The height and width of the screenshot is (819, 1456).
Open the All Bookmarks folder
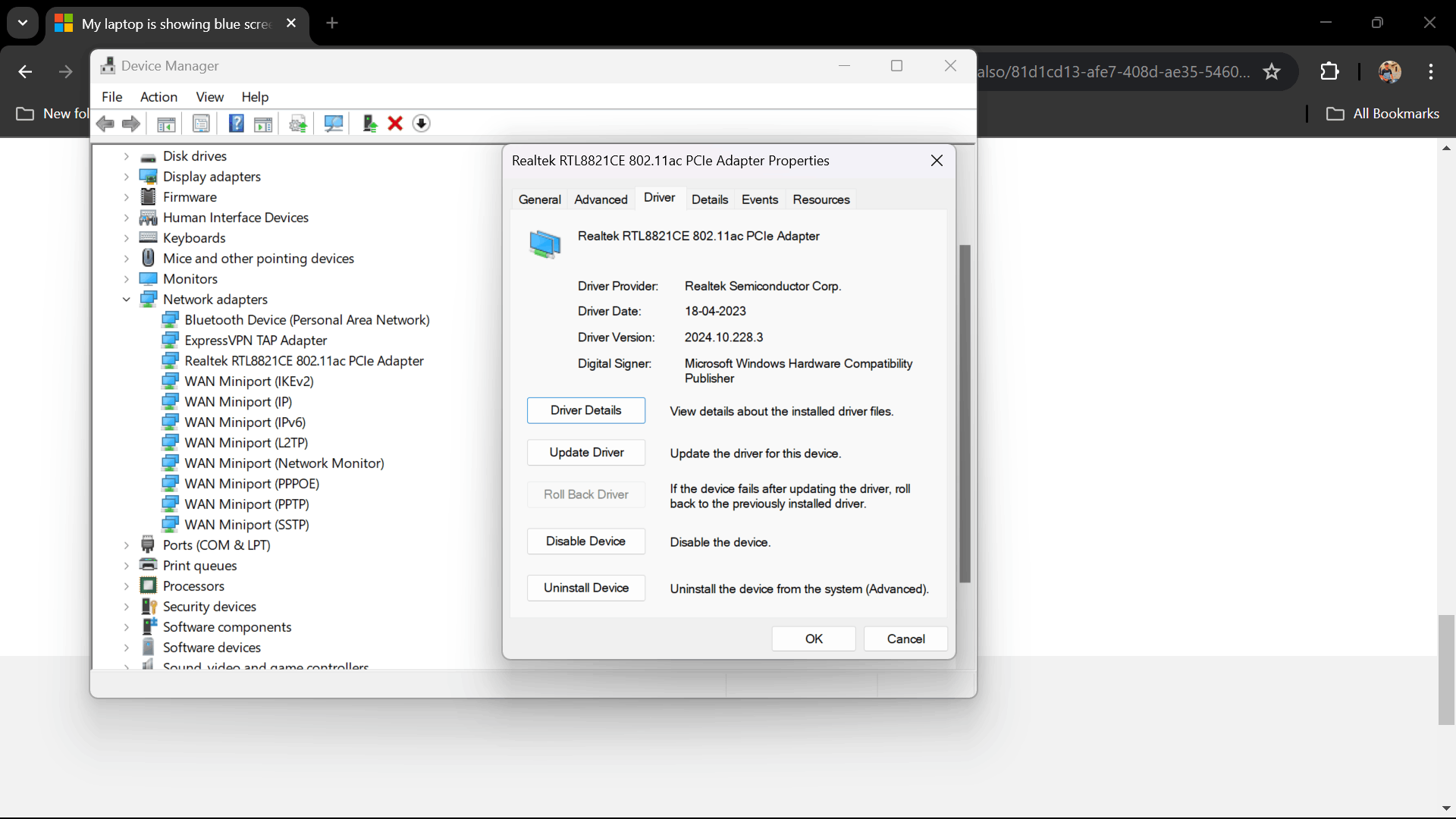coord(1382,114)
